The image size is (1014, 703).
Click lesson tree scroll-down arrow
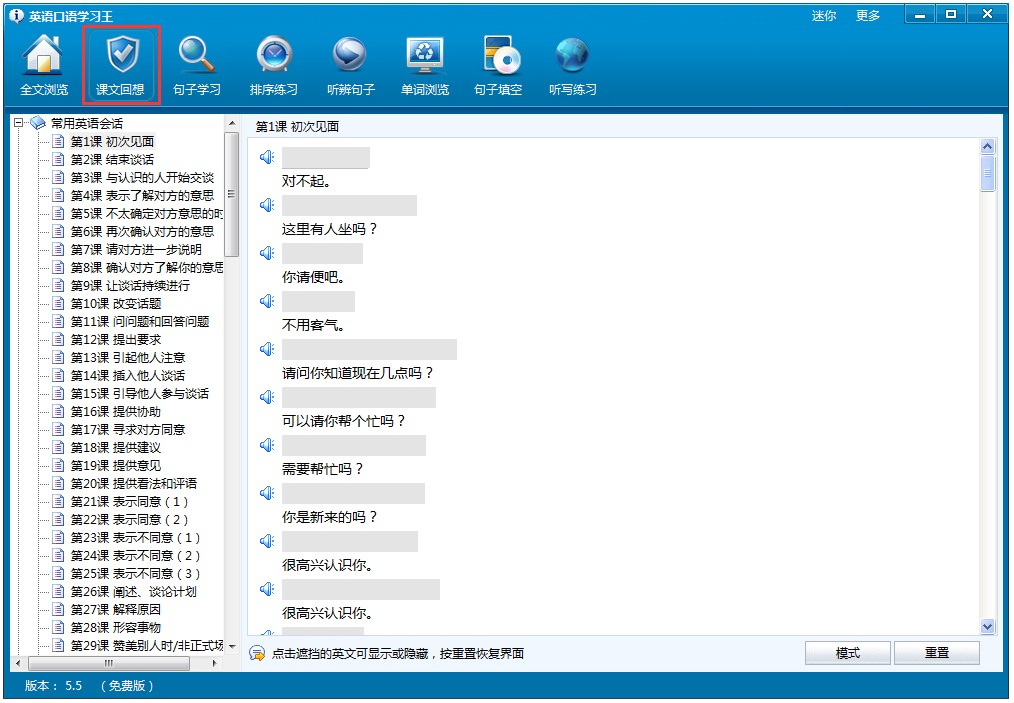[x=232, y=646]
